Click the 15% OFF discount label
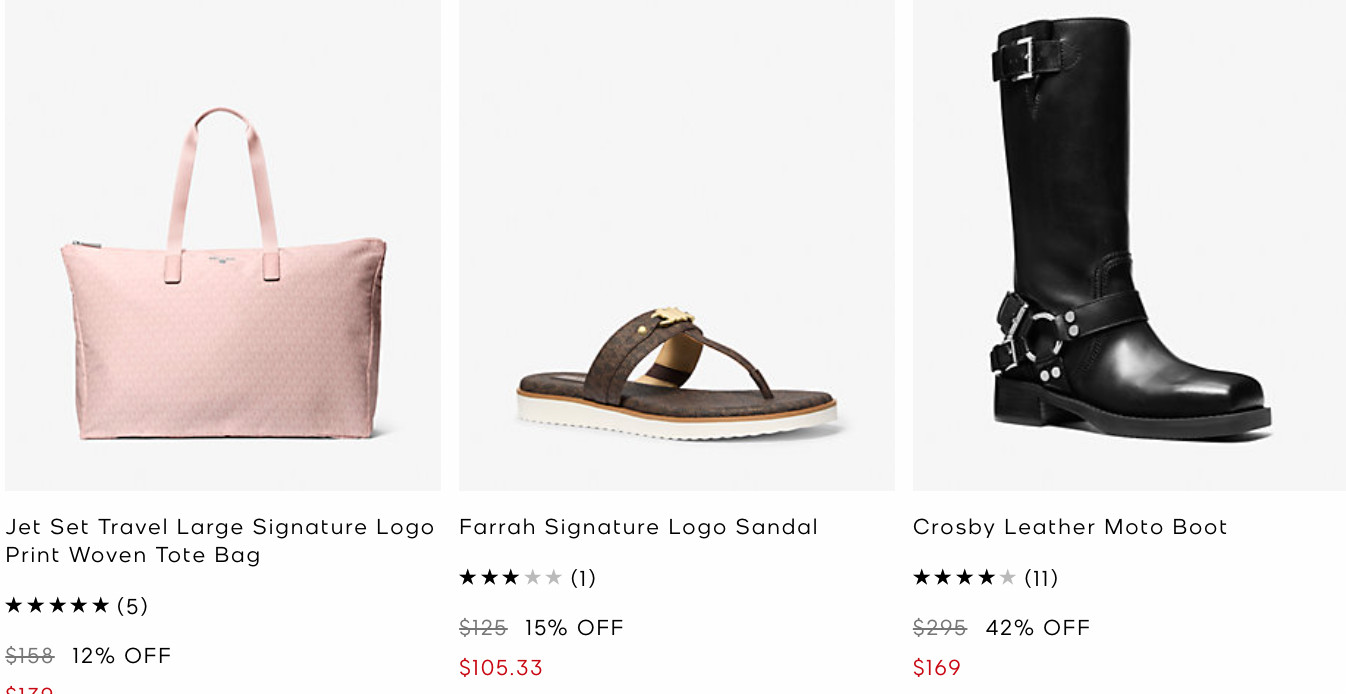 [x=574, y=628]
